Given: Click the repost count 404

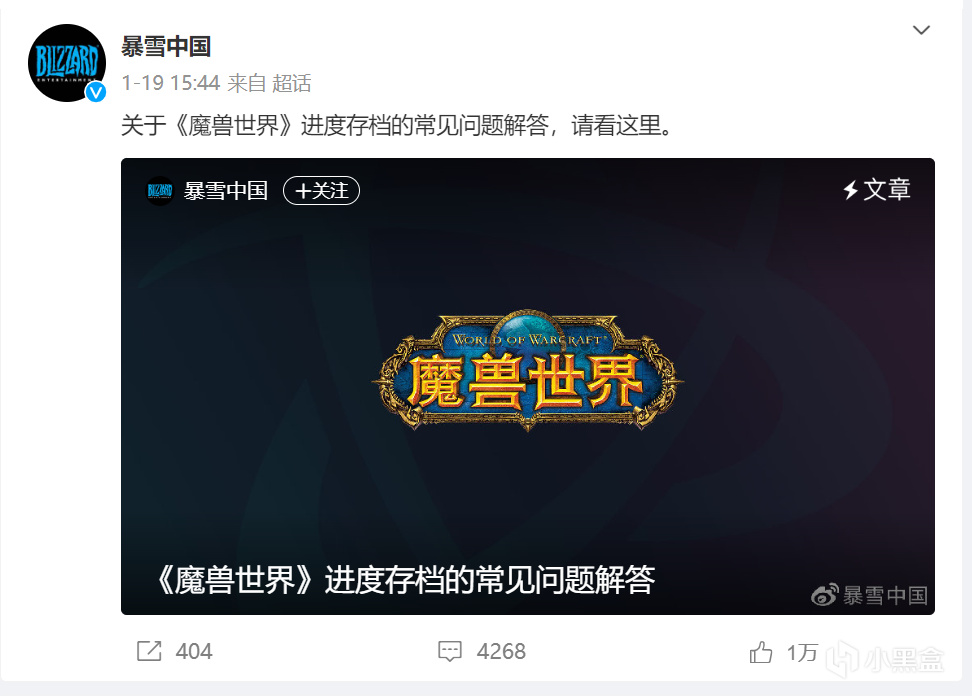Looking at the screenshot, I should 194,651.
